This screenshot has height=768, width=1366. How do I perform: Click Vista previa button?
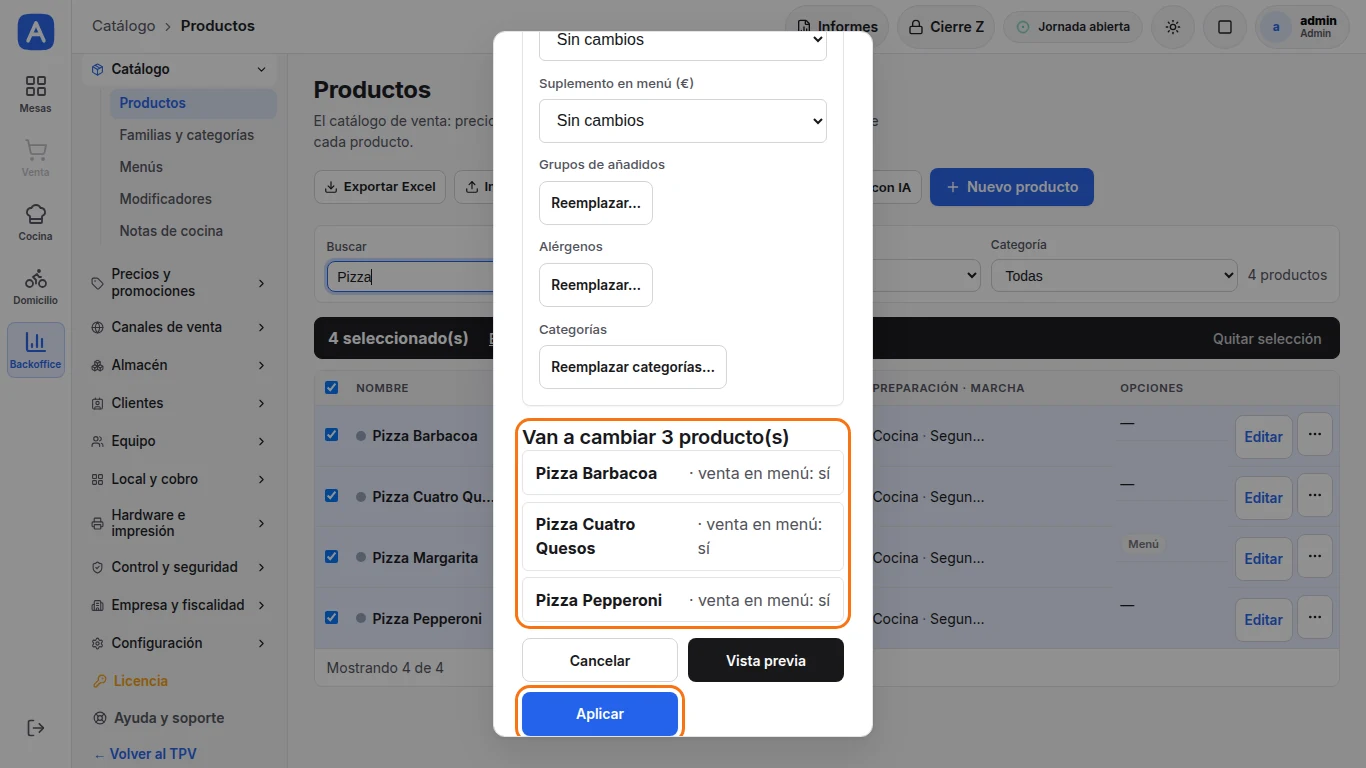point(766,661)
